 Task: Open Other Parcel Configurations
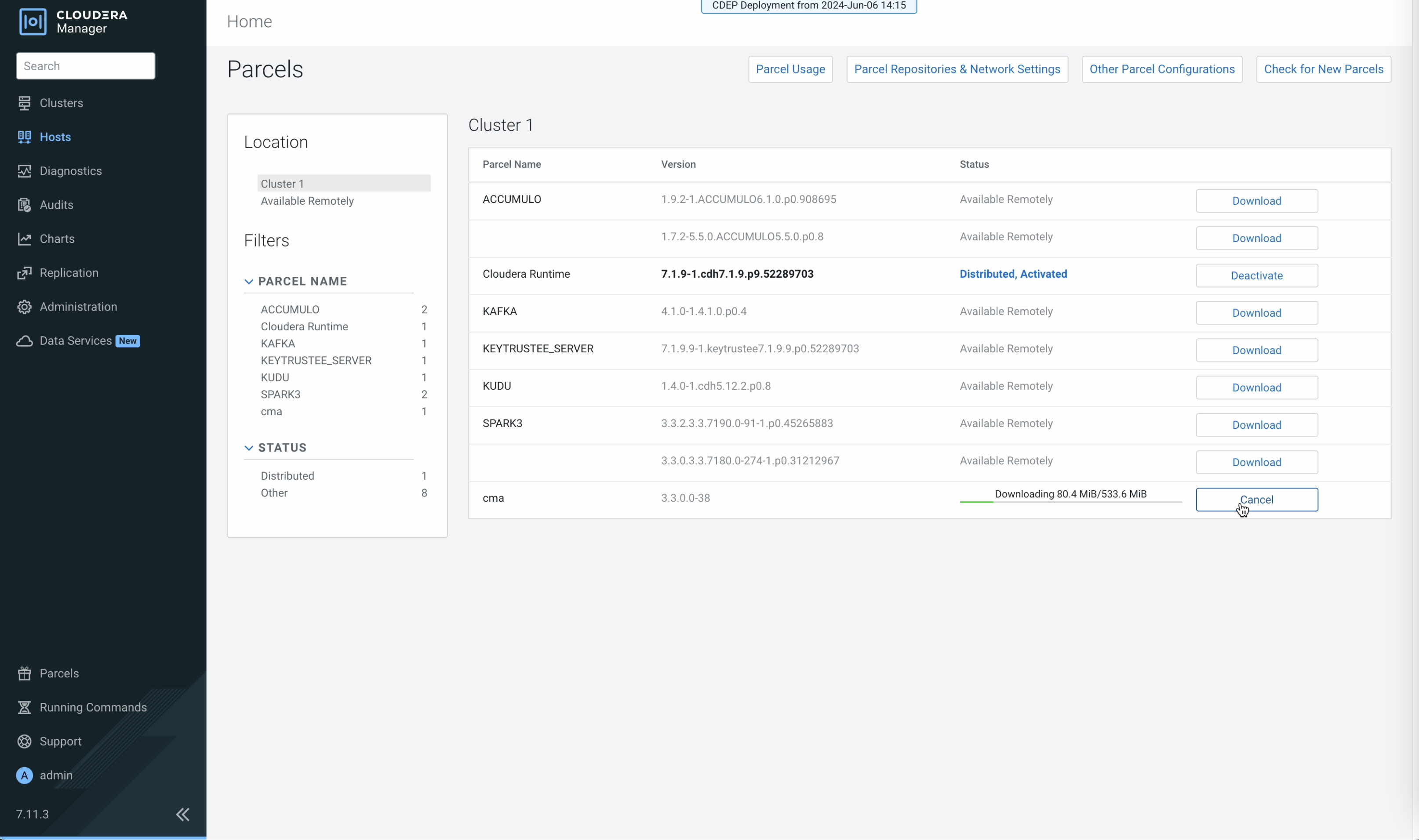1162,69
